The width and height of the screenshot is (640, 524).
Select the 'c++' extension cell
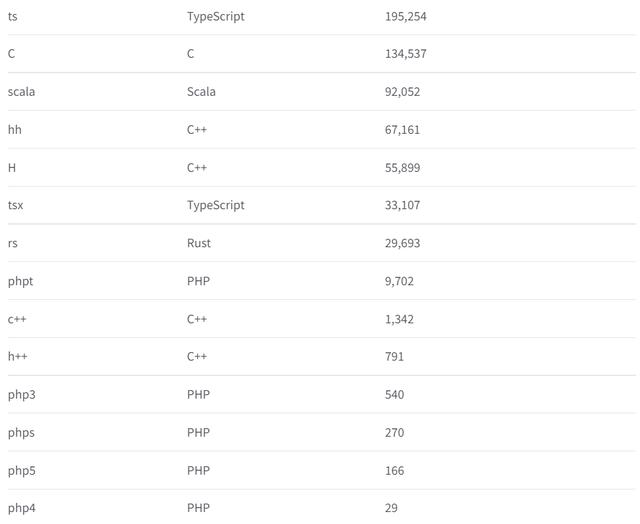pyautogui.click(x=17, y=319)
